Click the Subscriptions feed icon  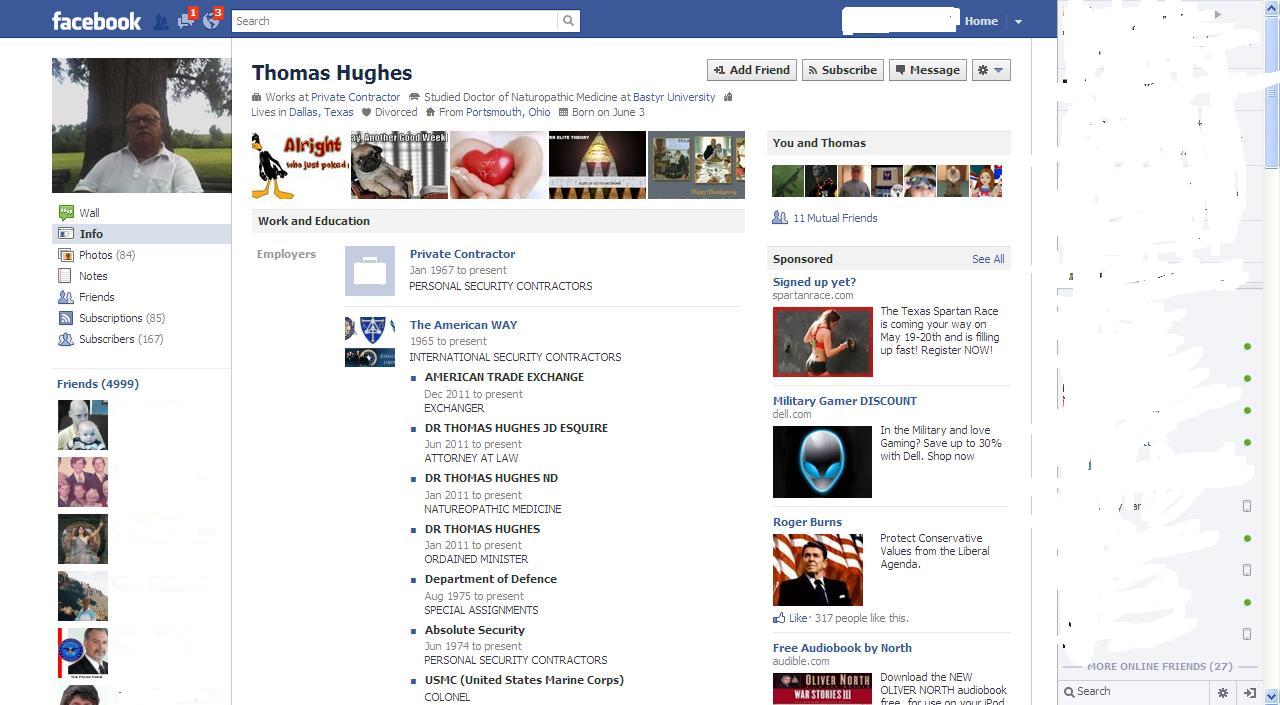pos(66,318)
